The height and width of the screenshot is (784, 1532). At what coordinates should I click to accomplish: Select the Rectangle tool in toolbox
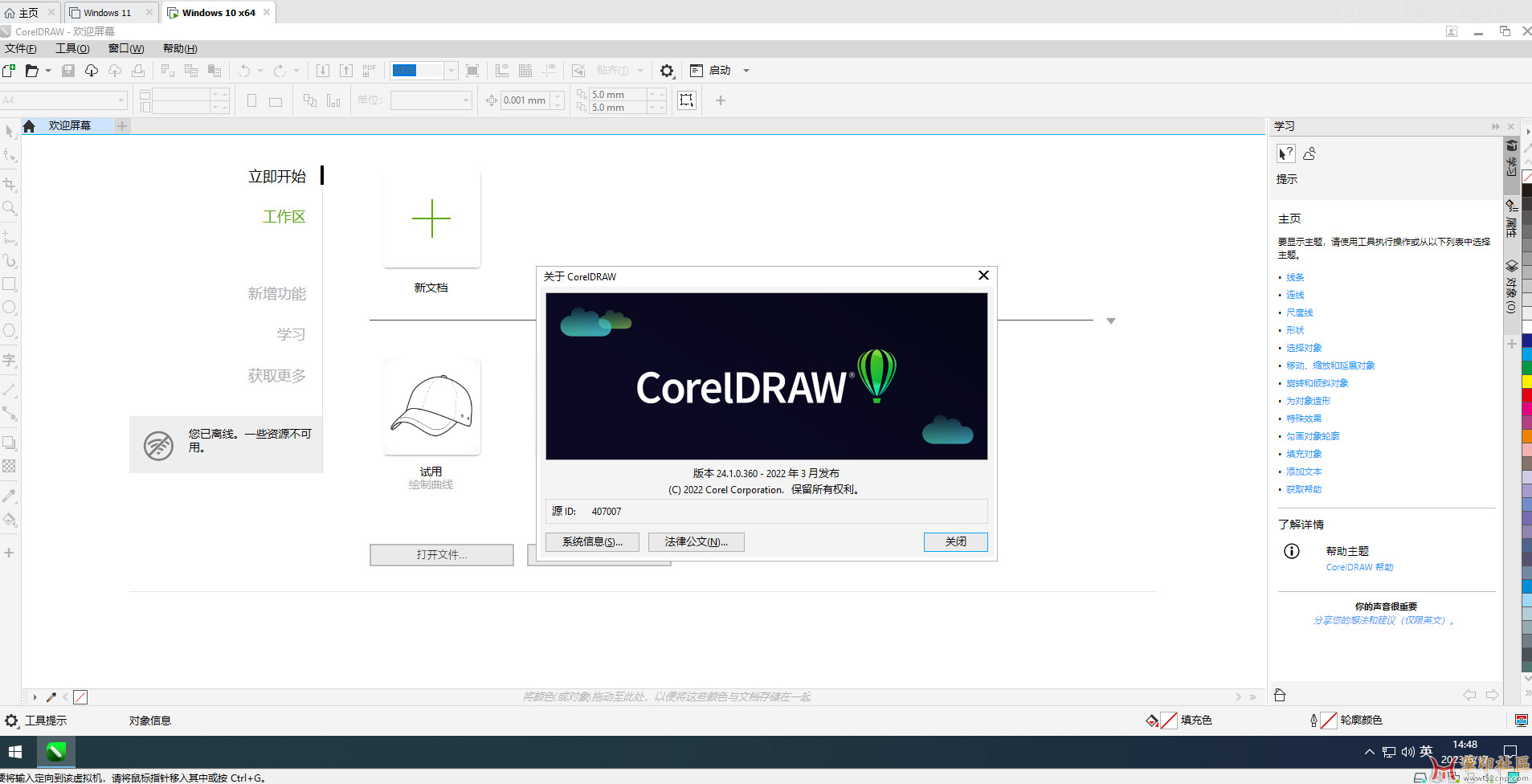click(10, 284)
